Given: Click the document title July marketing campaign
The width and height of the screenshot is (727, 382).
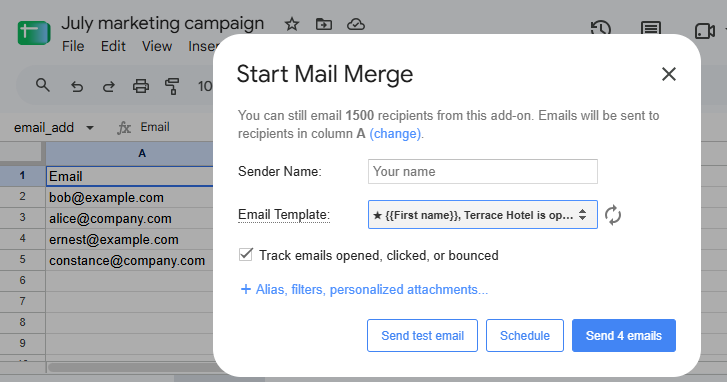Looking at the screenshot, I should tap(163, 23).
